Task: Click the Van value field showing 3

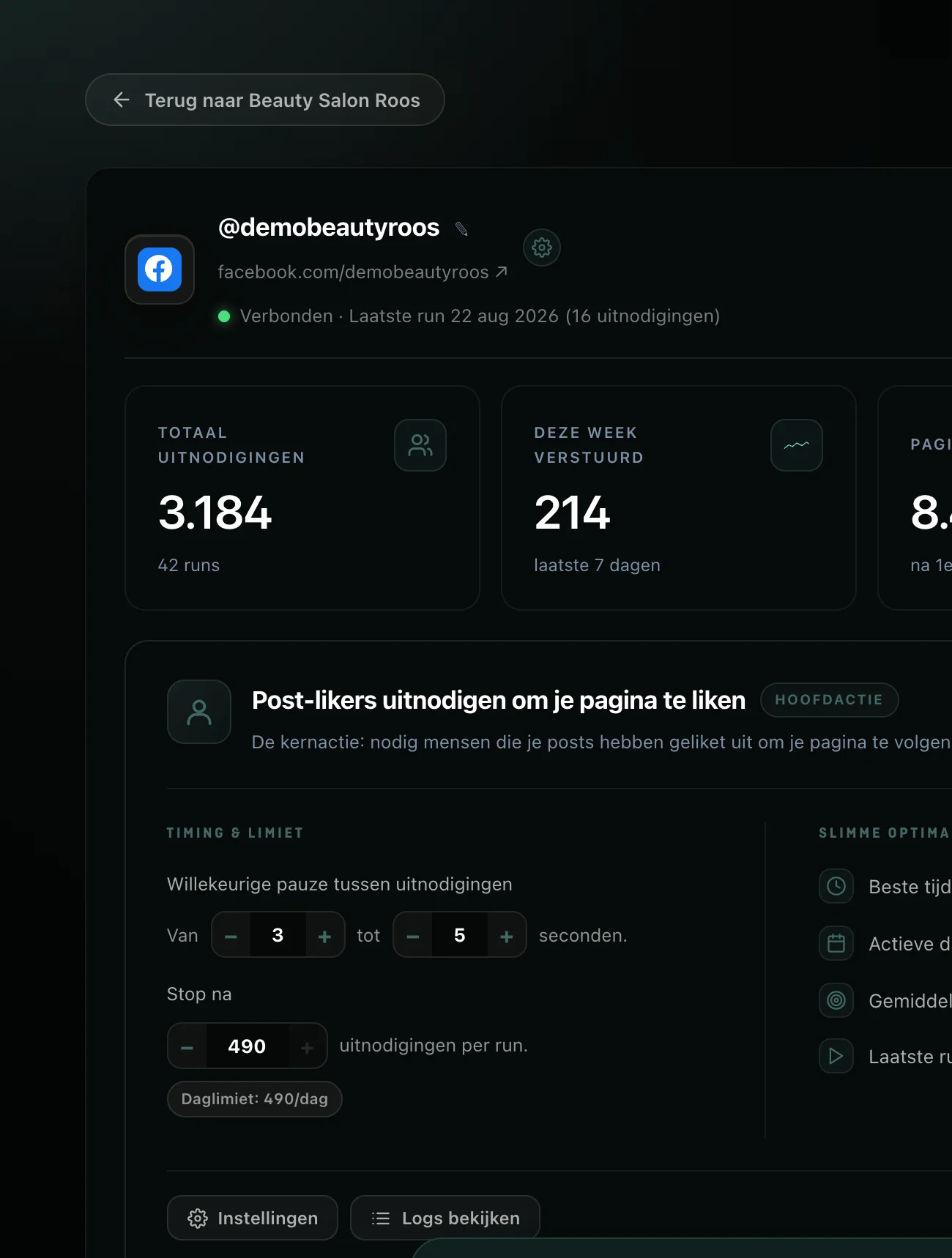Action: pyautogui.click(x=278, y=935)
